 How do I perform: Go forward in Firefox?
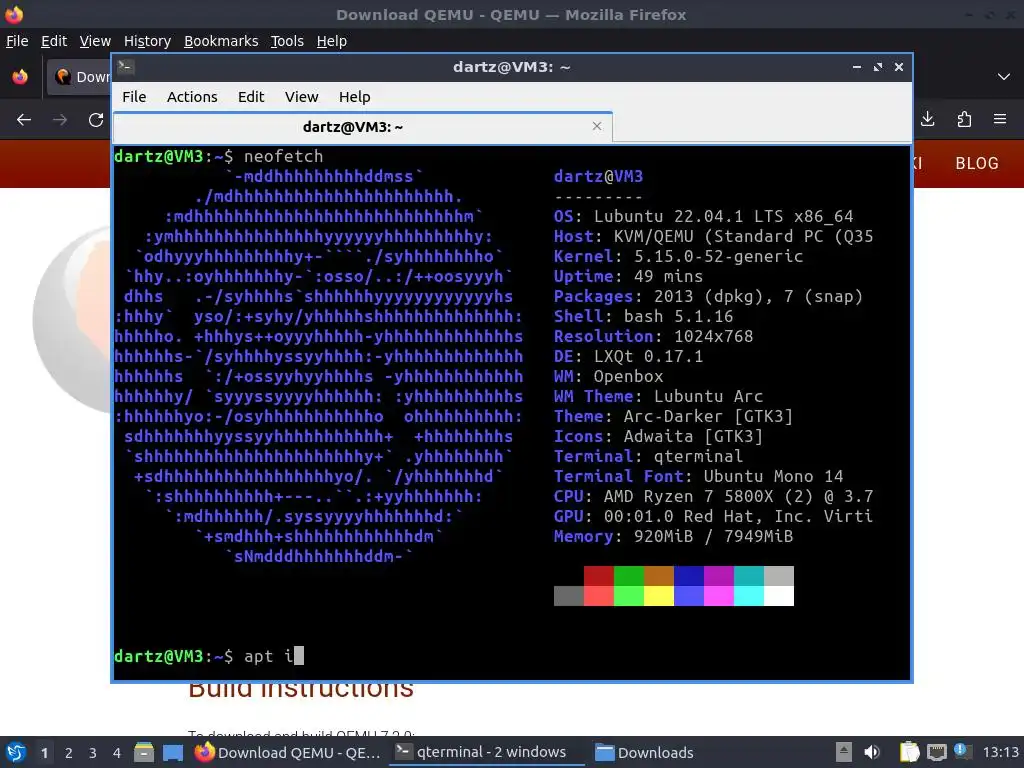[x=60, y=120]
